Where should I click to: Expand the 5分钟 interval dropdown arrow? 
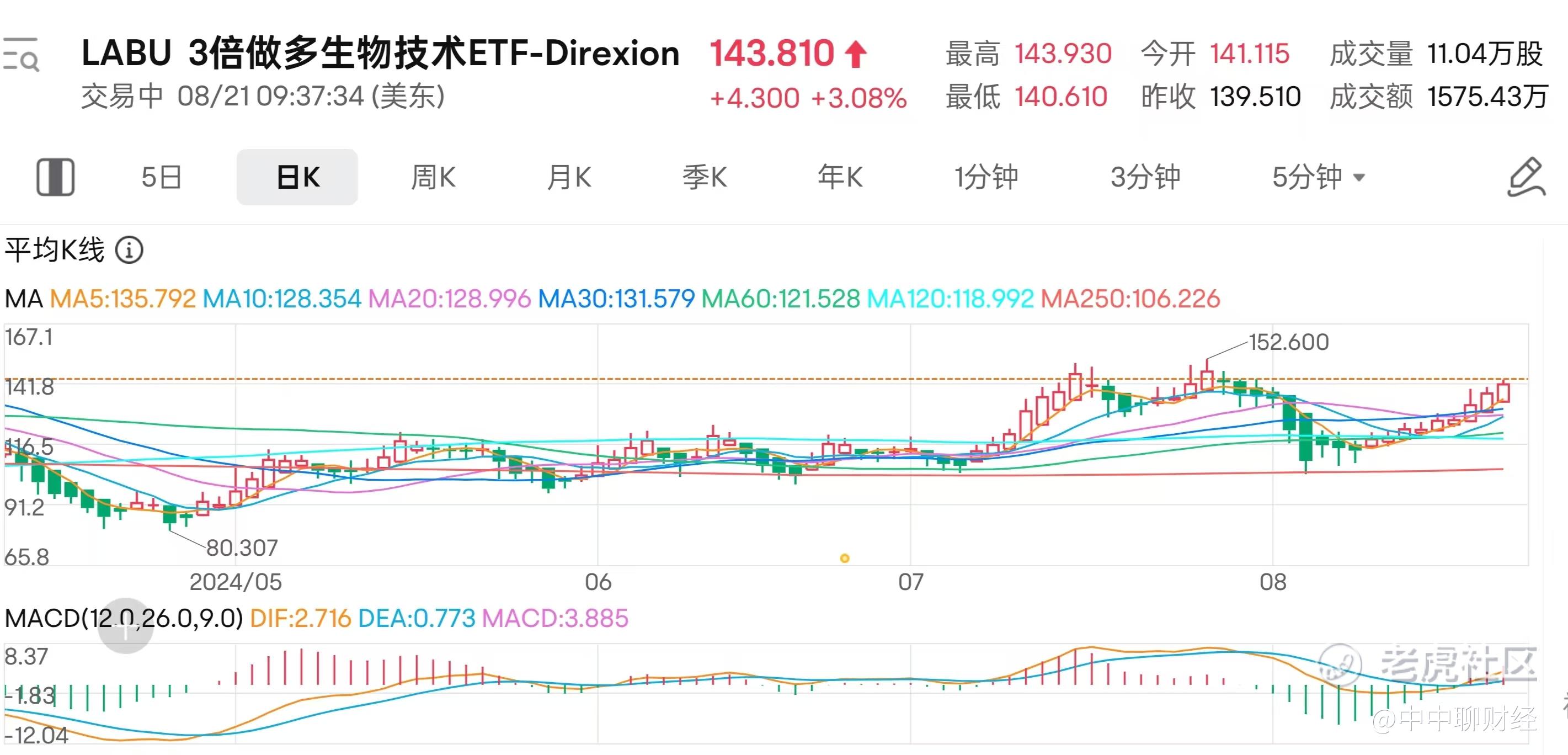click(x=1359, y=178)
